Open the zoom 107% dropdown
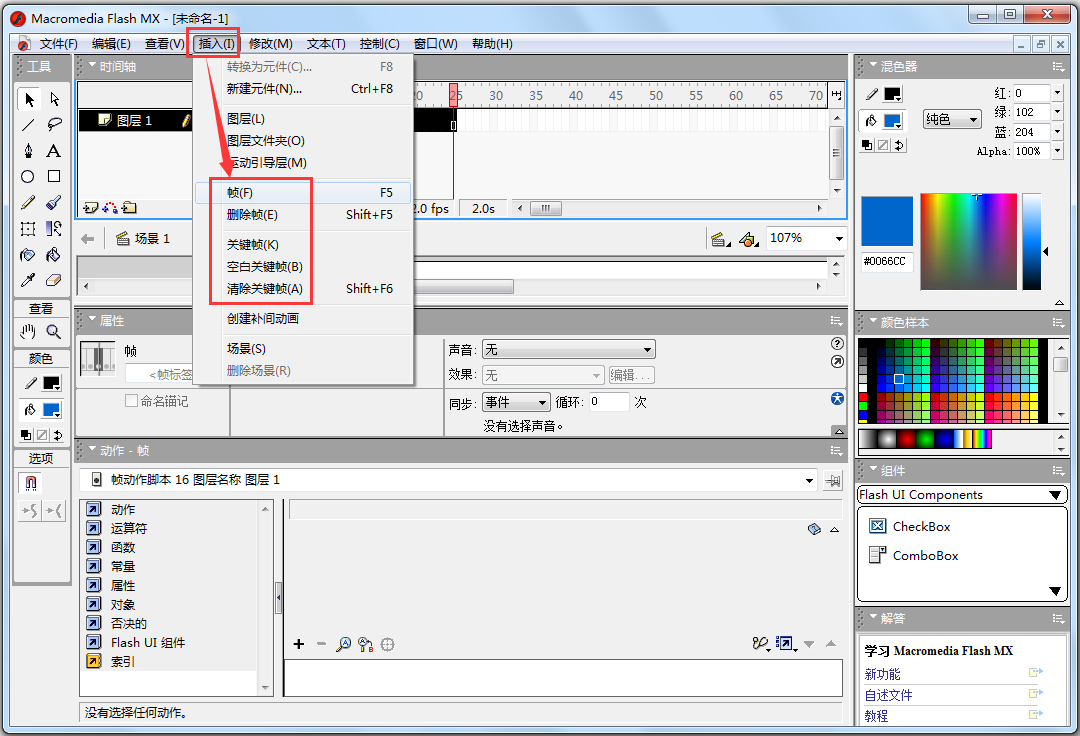Viewport: 1080px width, 736px height. (839, 238)
